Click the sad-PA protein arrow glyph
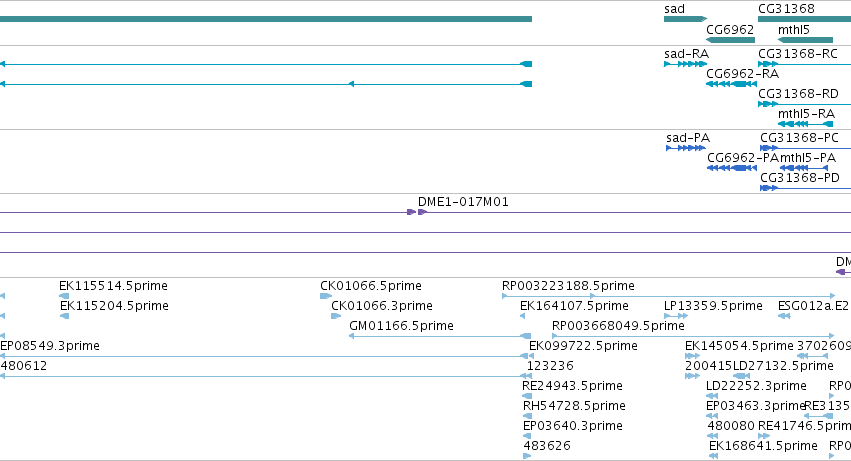 [686, 148]
